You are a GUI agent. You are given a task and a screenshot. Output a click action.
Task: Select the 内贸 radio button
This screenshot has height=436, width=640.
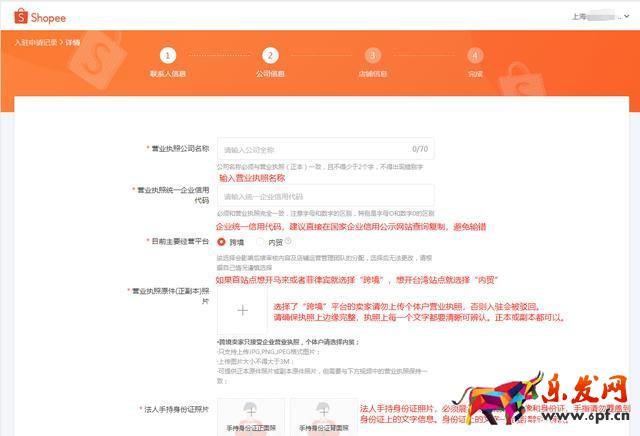[x=260, y=242]
